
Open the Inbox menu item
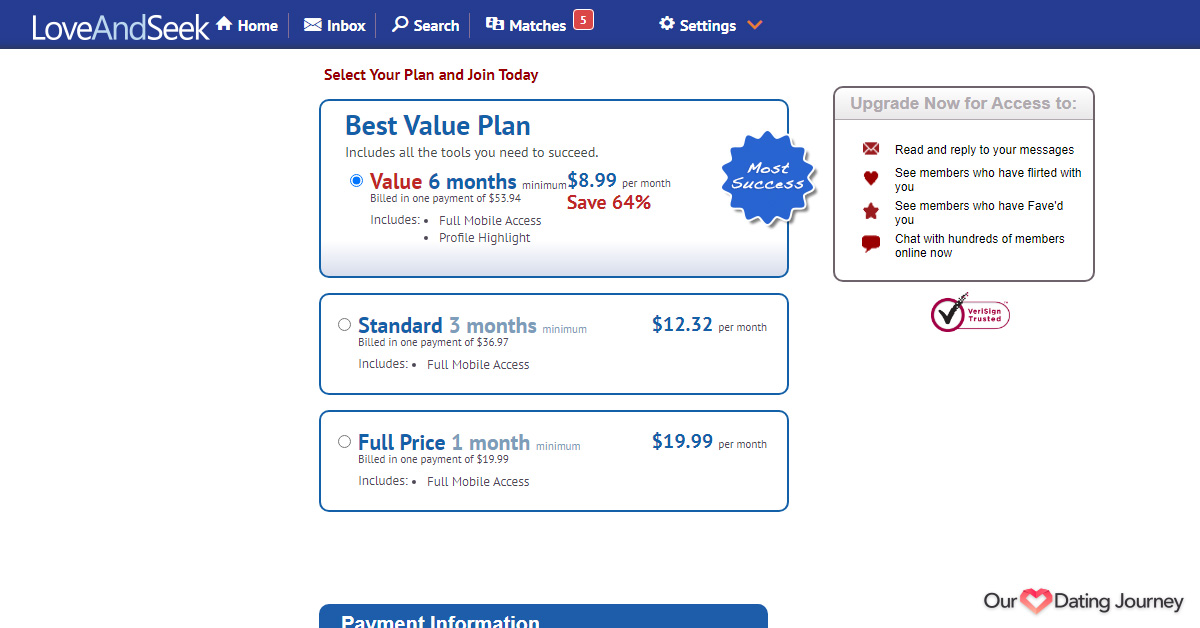335,25
